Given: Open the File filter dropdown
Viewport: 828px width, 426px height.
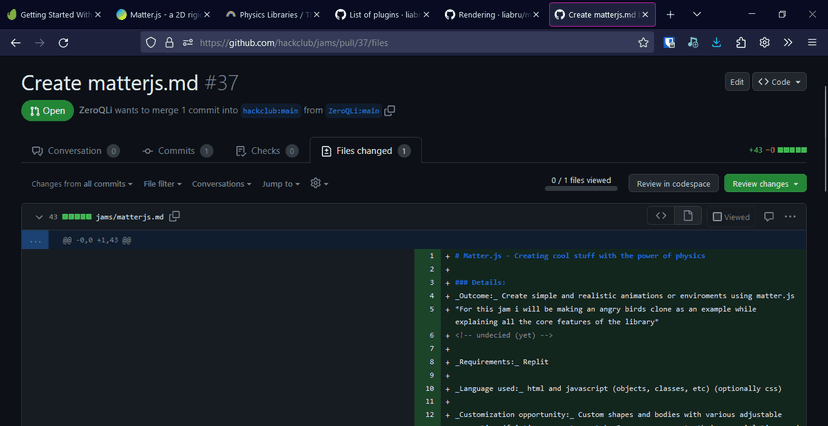Looking at the screenshot, I should [163, 184].
